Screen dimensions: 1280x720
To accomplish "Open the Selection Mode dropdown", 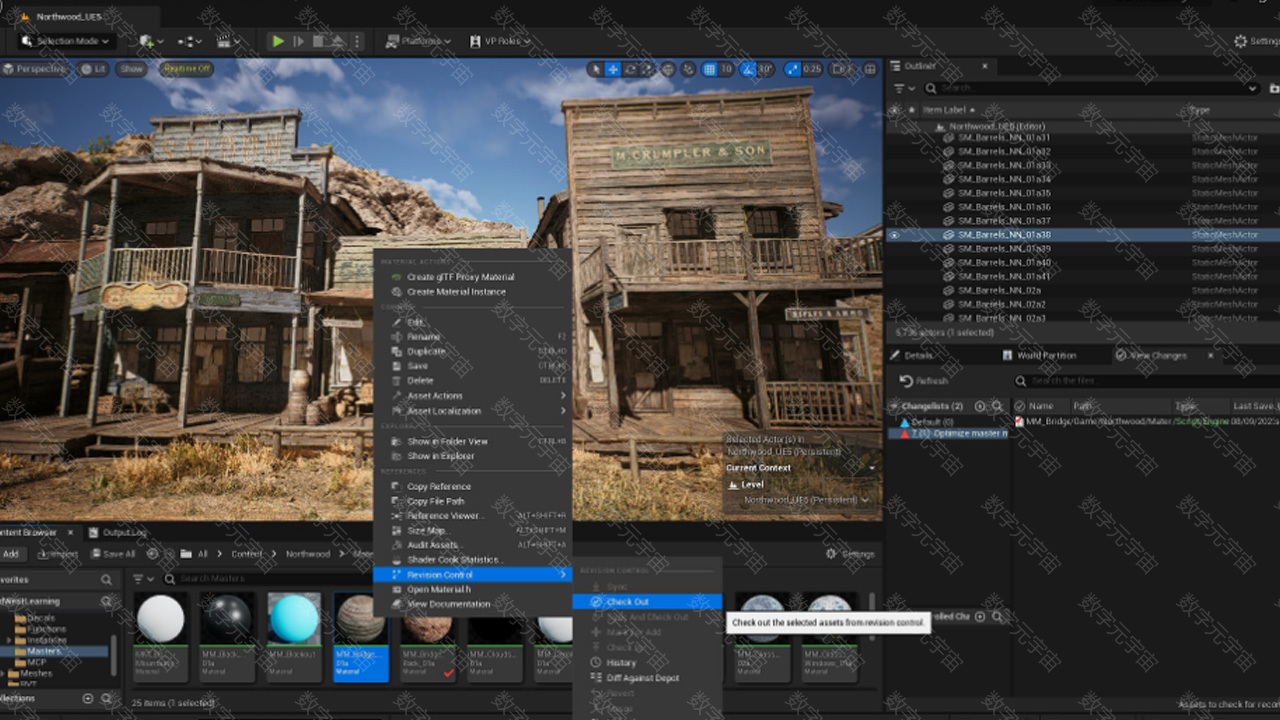I will pos(67,41).
